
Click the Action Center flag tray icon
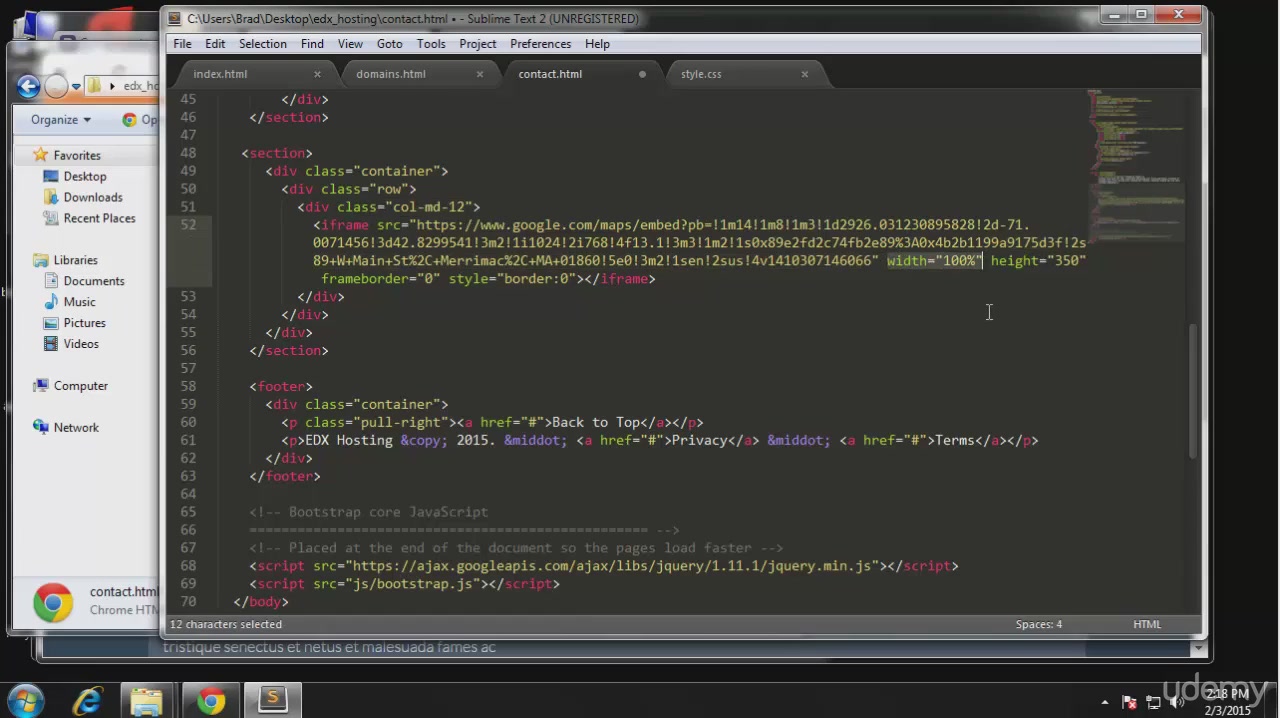[x=1130, y=702]
